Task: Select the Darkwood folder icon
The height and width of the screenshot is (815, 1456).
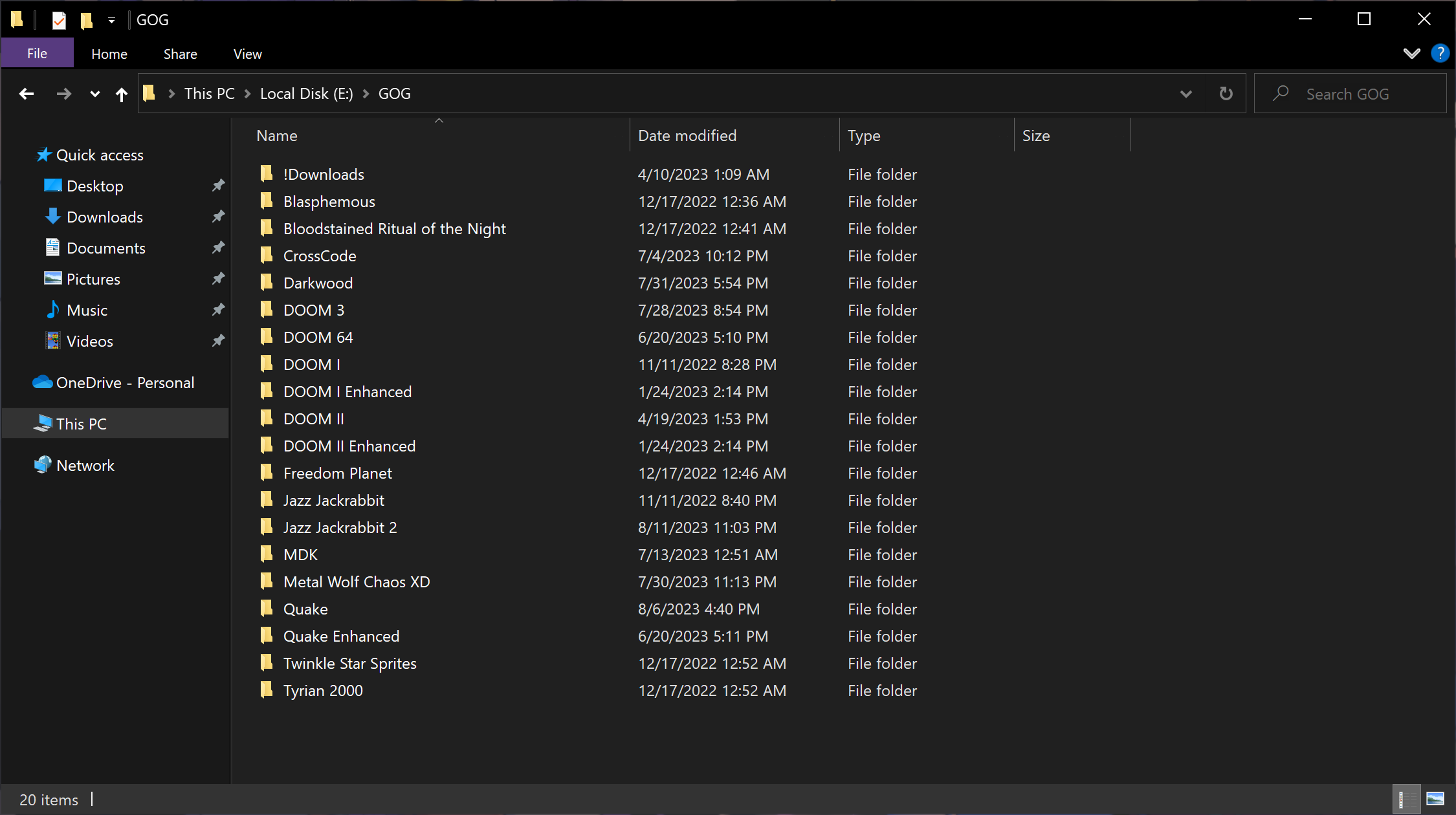Action: pyautogui.click(x=267, y=282)
